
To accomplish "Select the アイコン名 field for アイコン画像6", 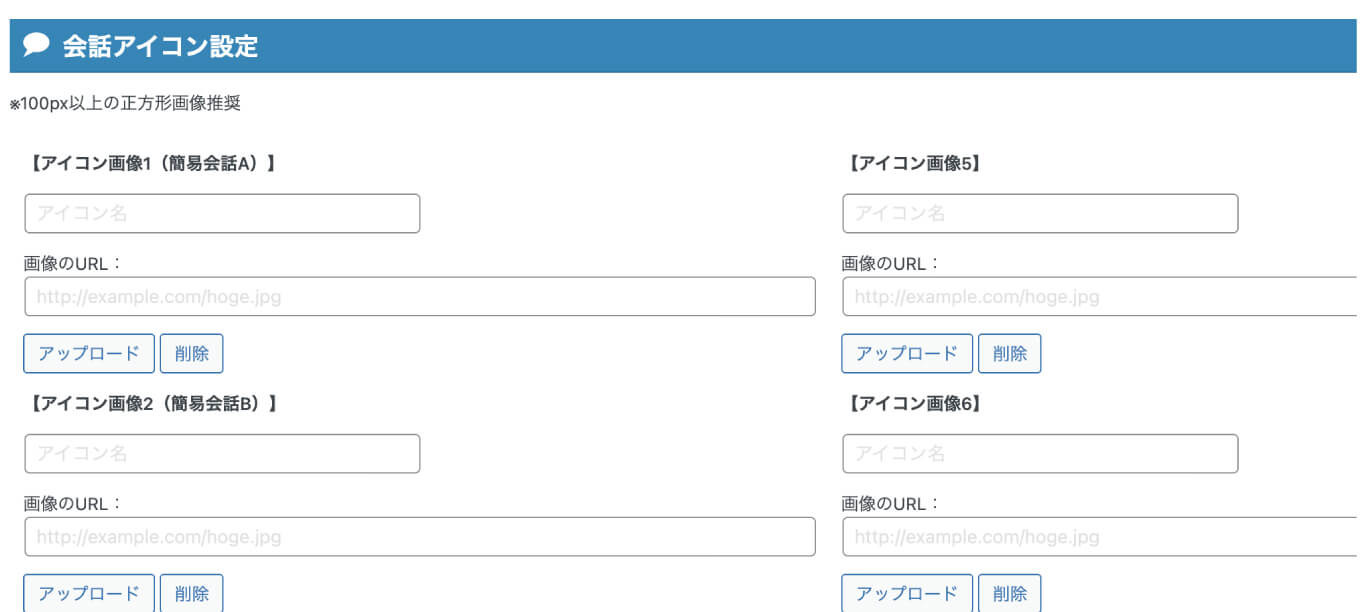I will pos(1040,454).
